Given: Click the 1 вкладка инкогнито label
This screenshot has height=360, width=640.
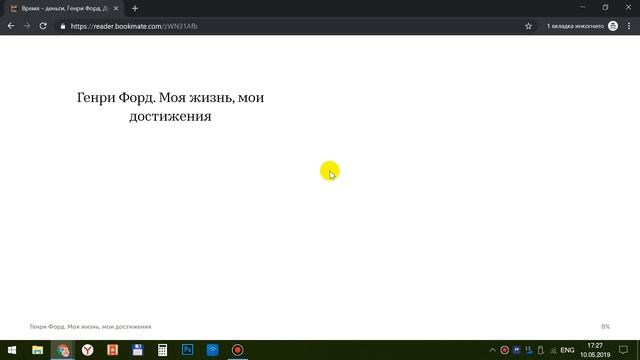Looking at the screenshot, I should (x=575, y=26).
